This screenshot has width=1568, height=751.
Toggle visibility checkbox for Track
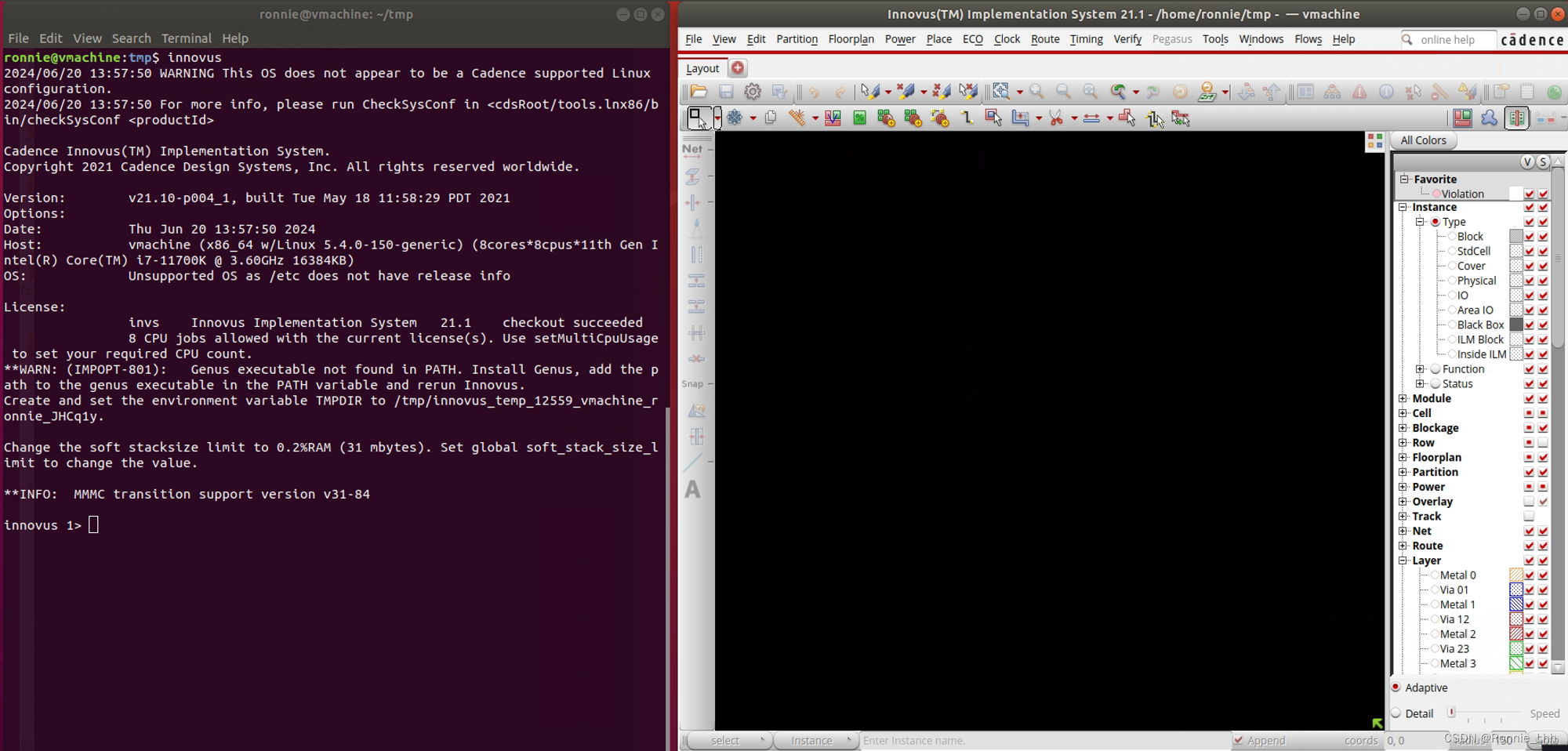1529,517
